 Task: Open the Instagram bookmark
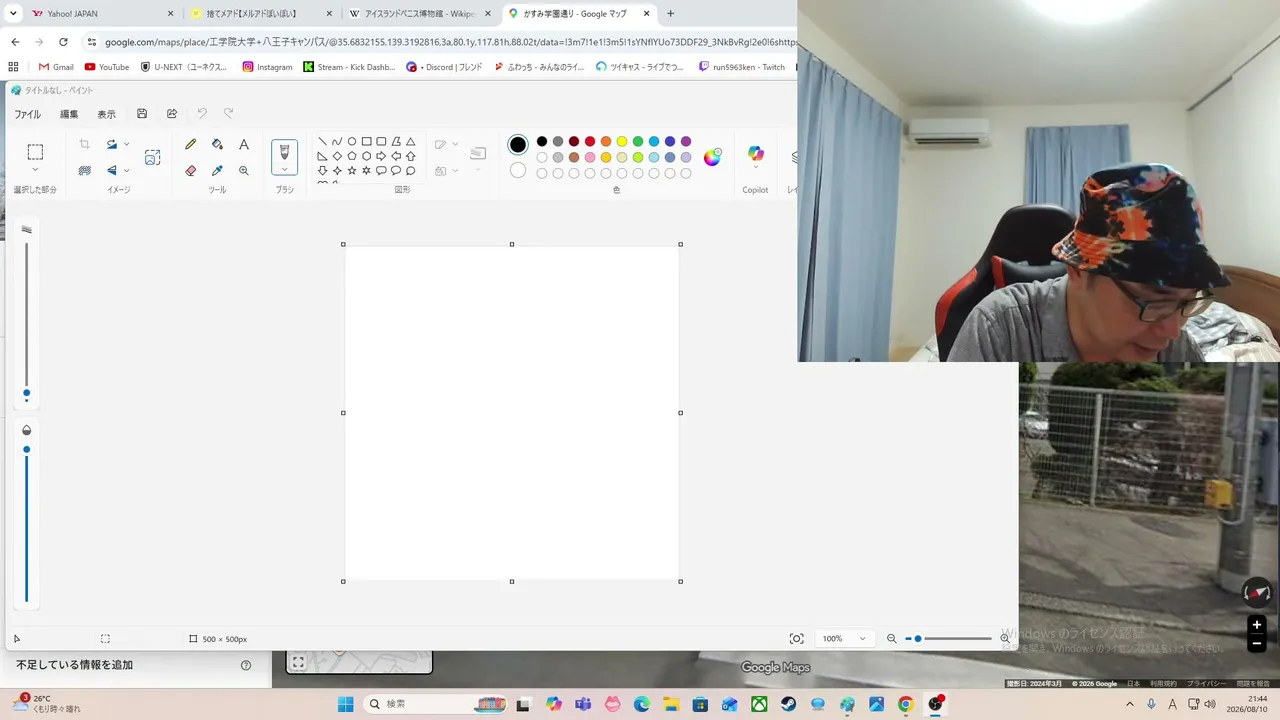click(267, 67)
